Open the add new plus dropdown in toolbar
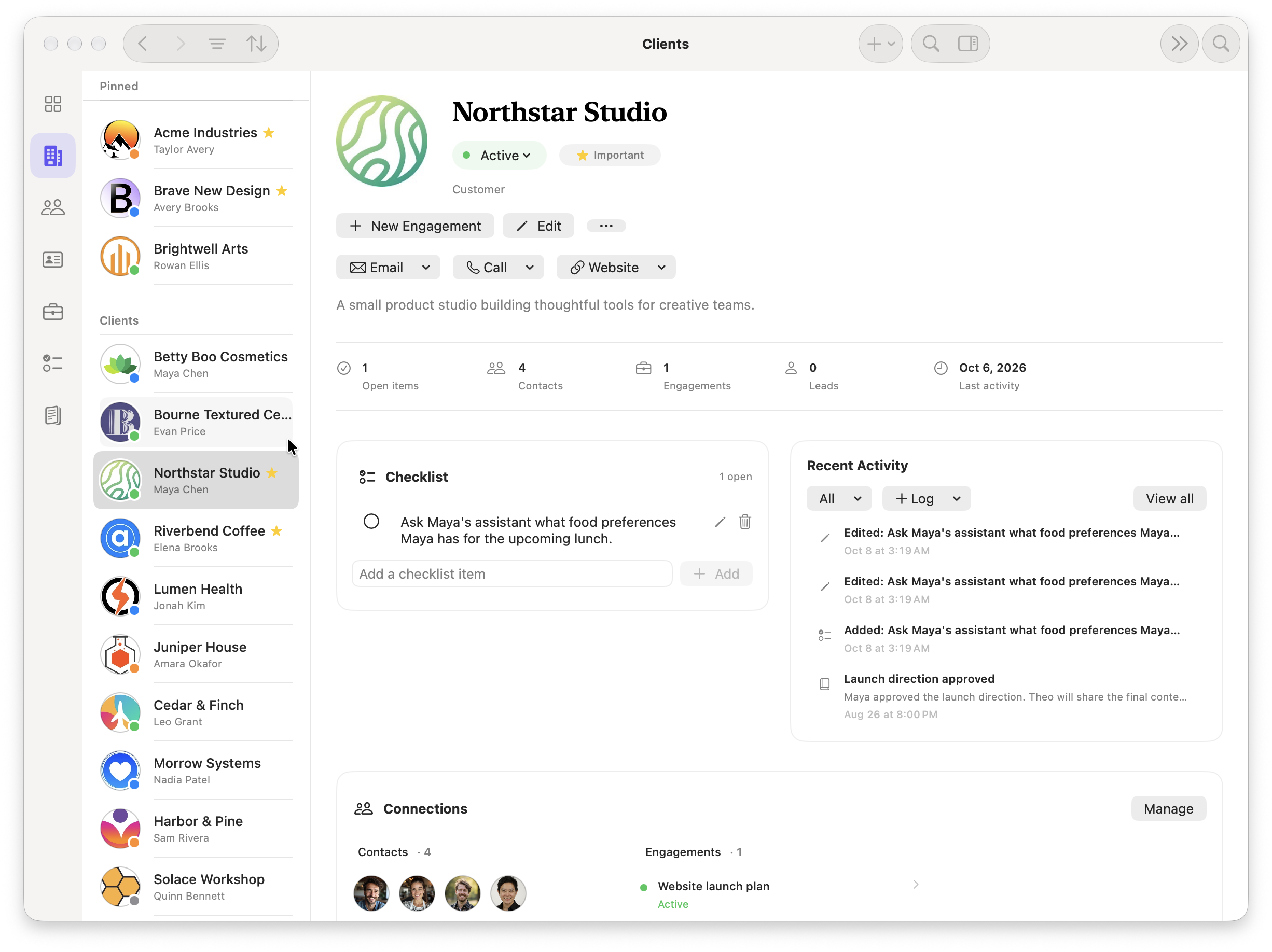Screen dimensions: 1272x952 (x=880, y=44)
